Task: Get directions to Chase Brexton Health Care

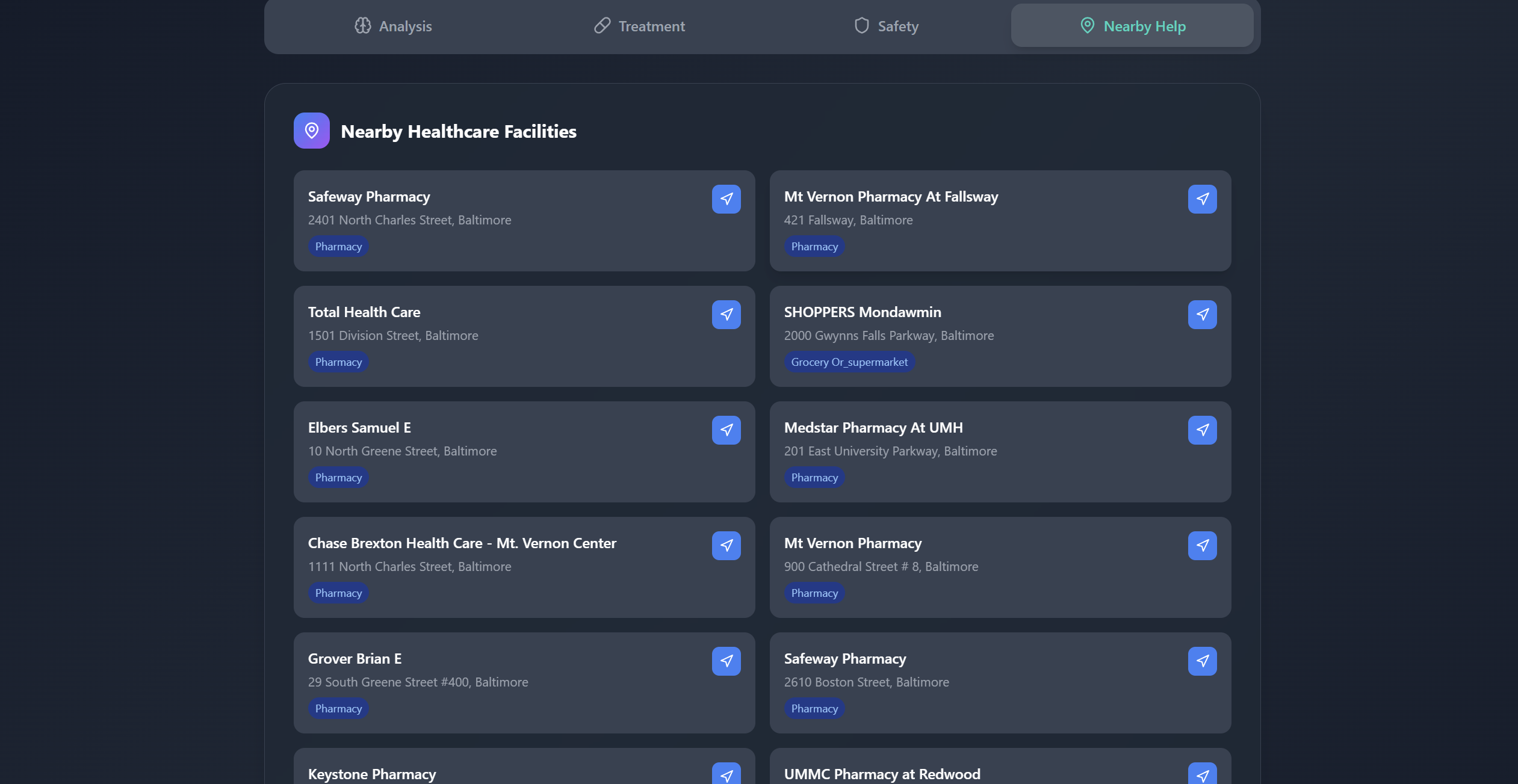Action: pos(726,546)
